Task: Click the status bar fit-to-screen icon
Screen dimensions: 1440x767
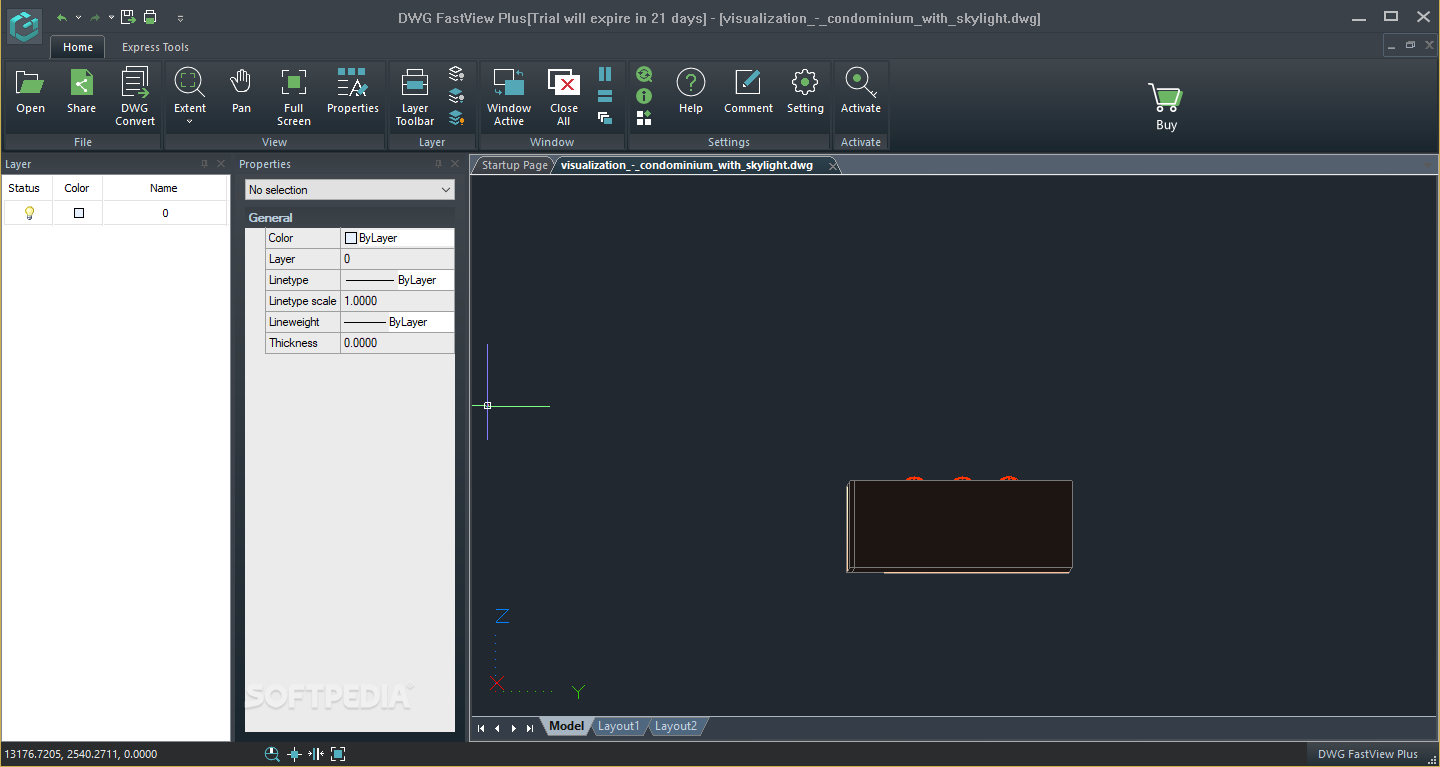Action: pyautogui.click(x=338, y=754)
